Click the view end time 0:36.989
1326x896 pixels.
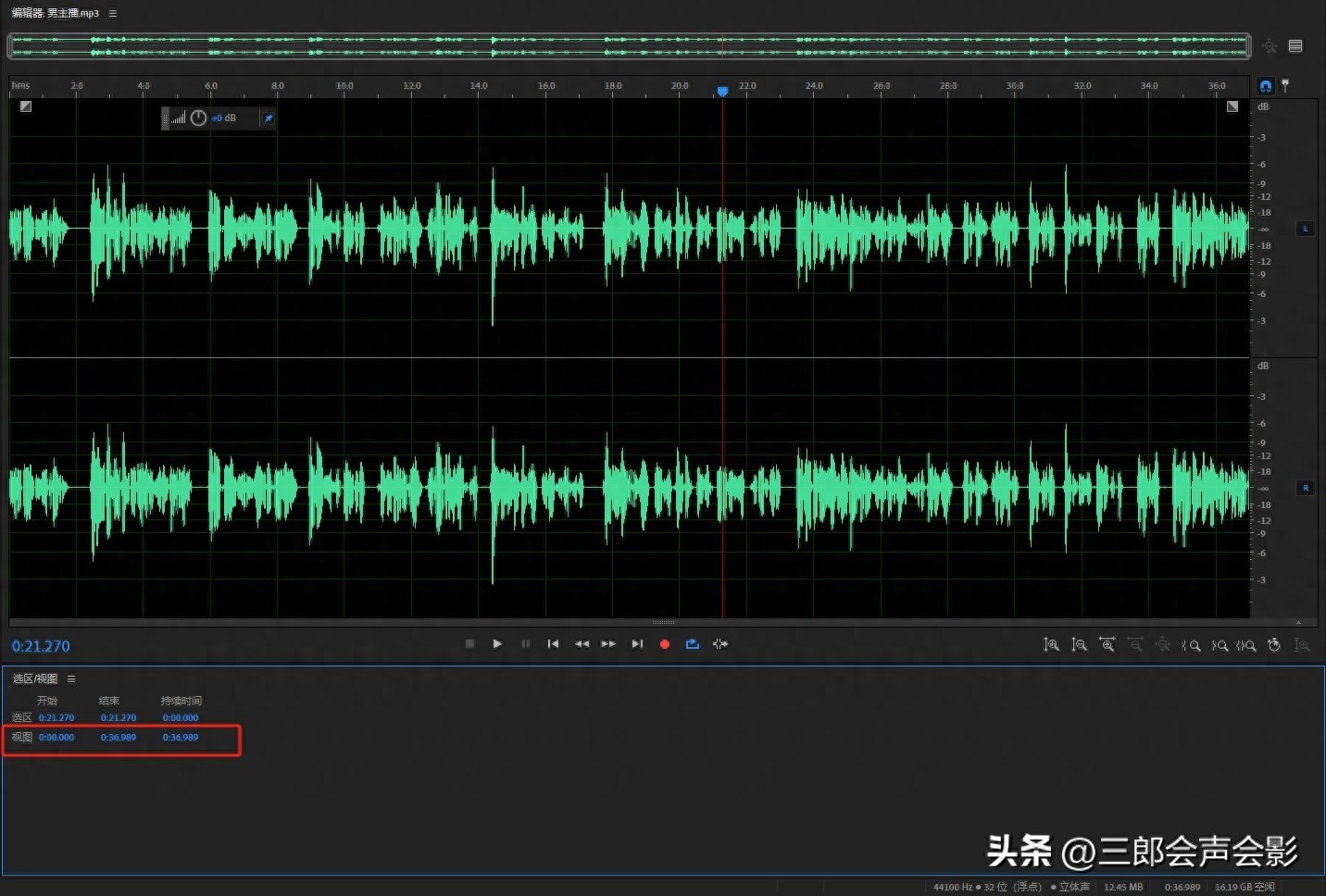click(x=119, y=738)
